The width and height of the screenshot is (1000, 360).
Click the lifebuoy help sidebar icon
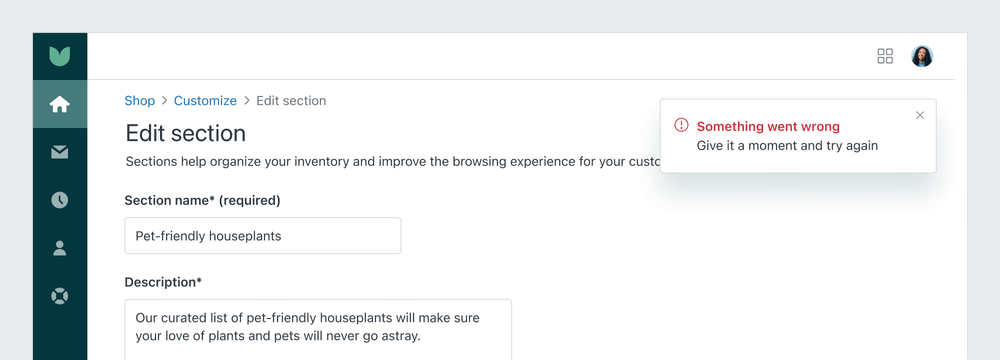point(60,296)
